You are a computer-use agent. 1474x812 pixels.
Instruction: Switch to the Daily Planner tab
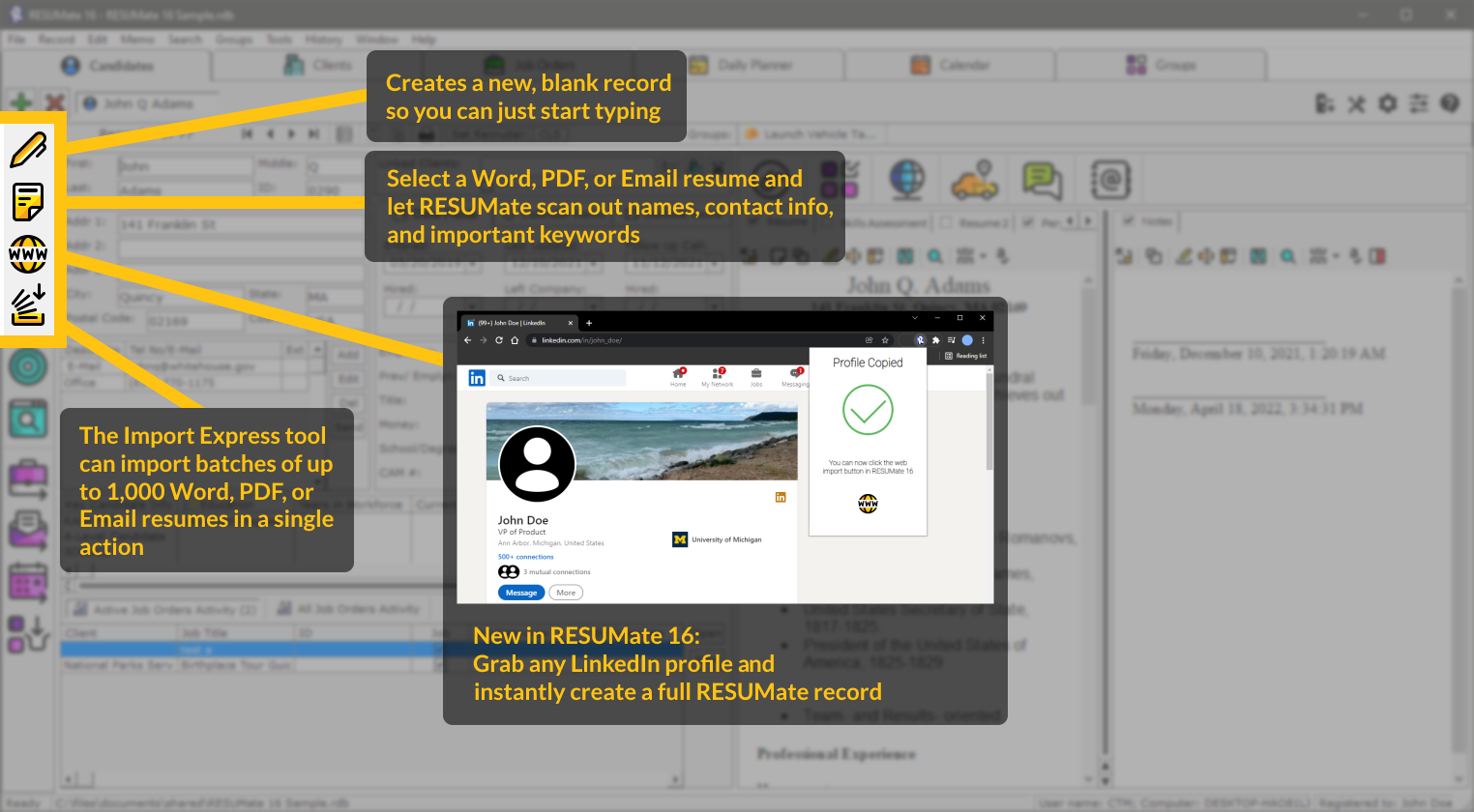tap(741, 65)
